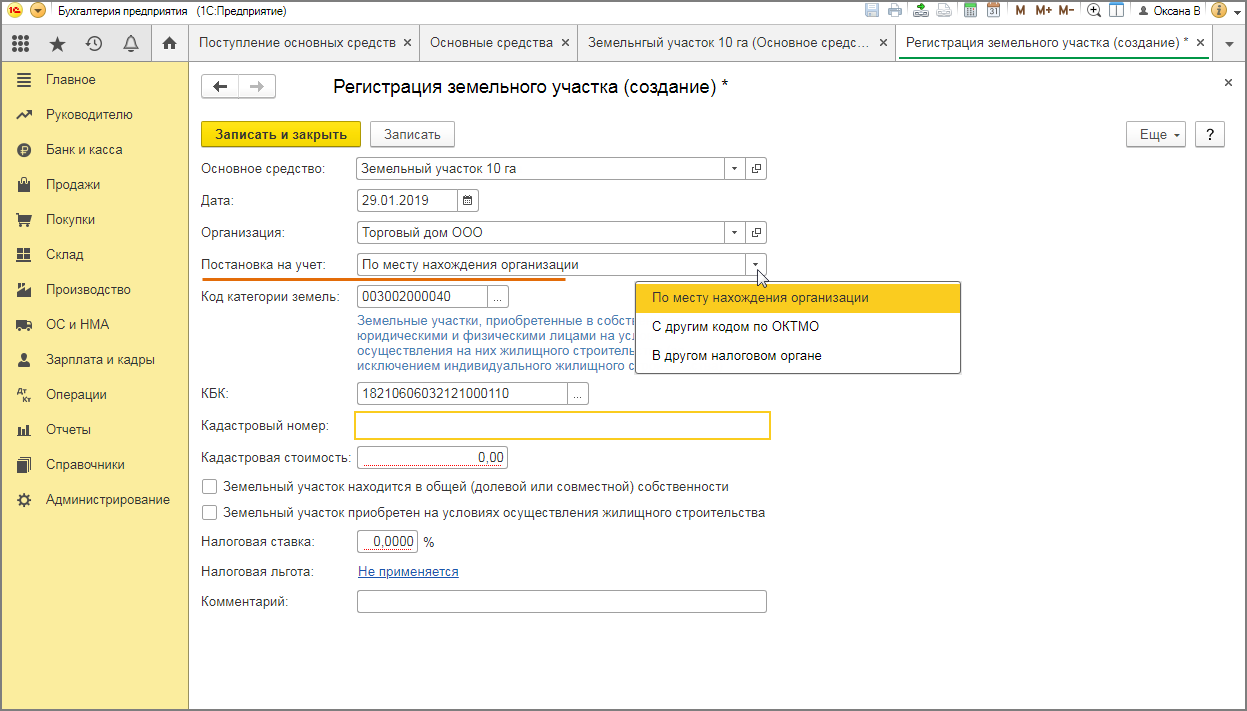Open 'Не применяется' tax benefit link
Viewport: 1247px width, 711px height.
[x=408, y=572]
